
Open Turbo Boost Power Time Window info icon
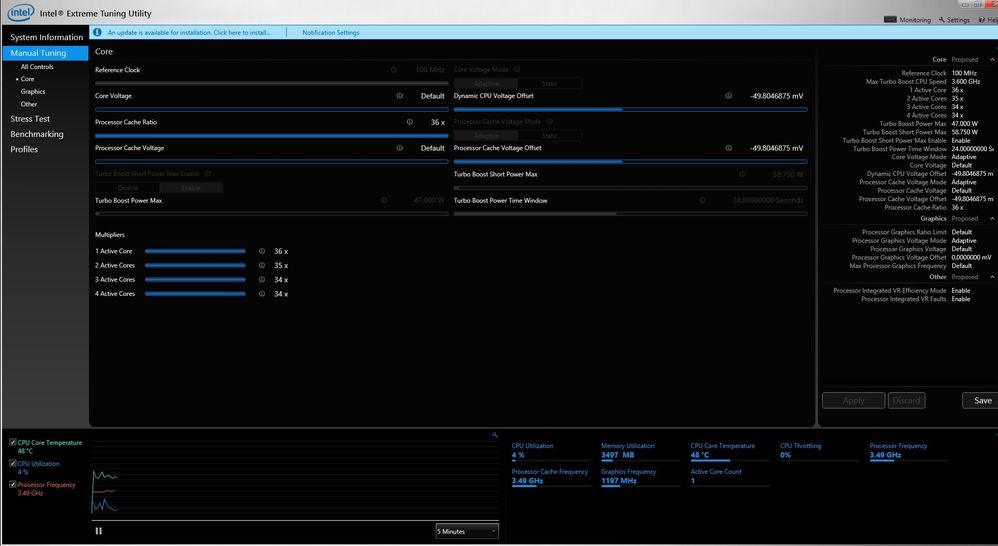point(703,200)
